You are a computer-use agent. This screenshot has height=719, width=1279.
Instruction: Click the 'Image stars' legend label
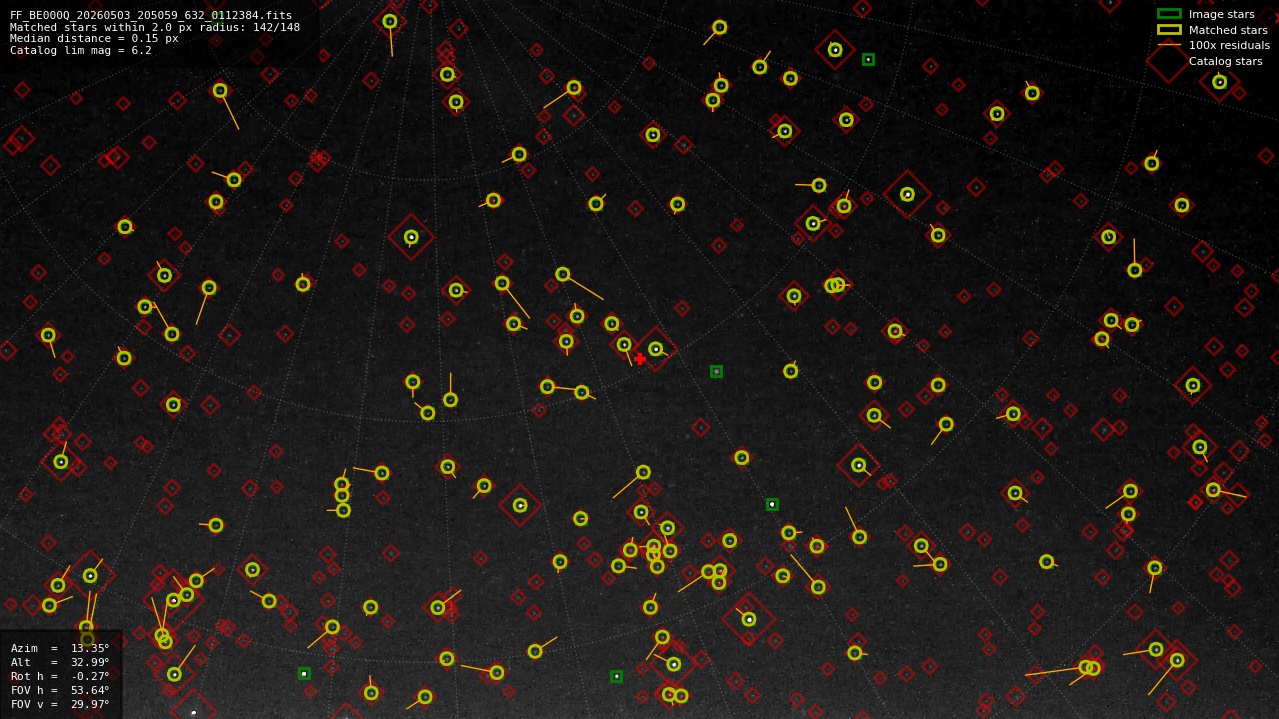(x=1221, y=15)
